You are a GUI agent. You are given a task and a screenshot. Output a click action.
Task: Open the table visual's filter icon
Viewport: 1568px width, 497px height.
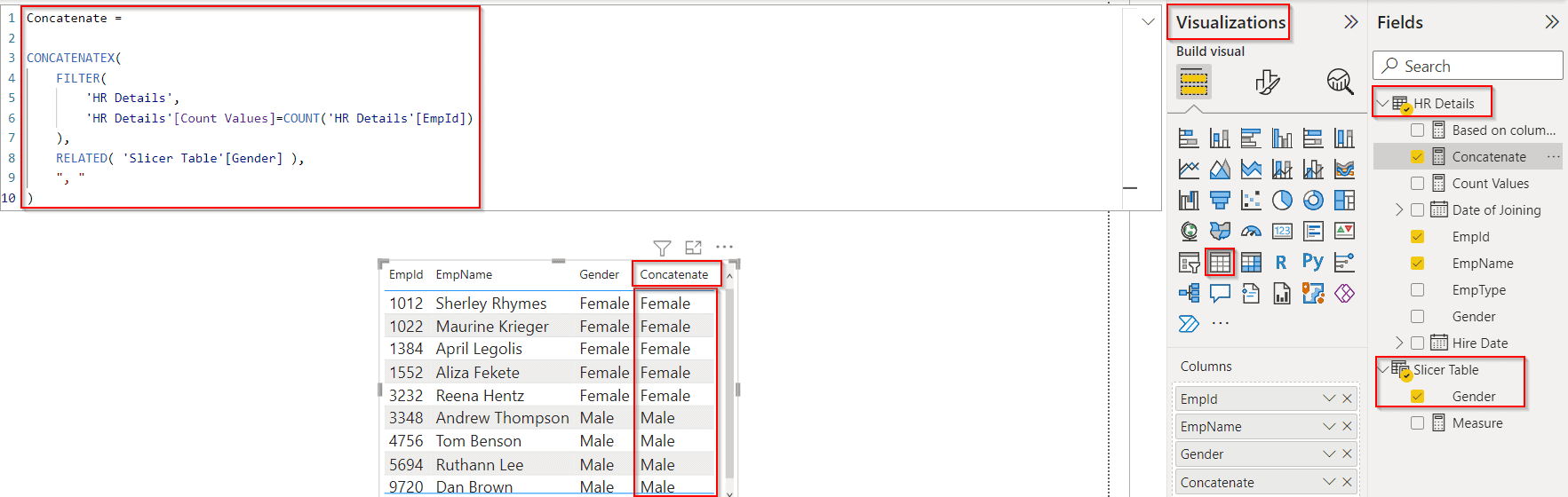click(x=662, y=248)
